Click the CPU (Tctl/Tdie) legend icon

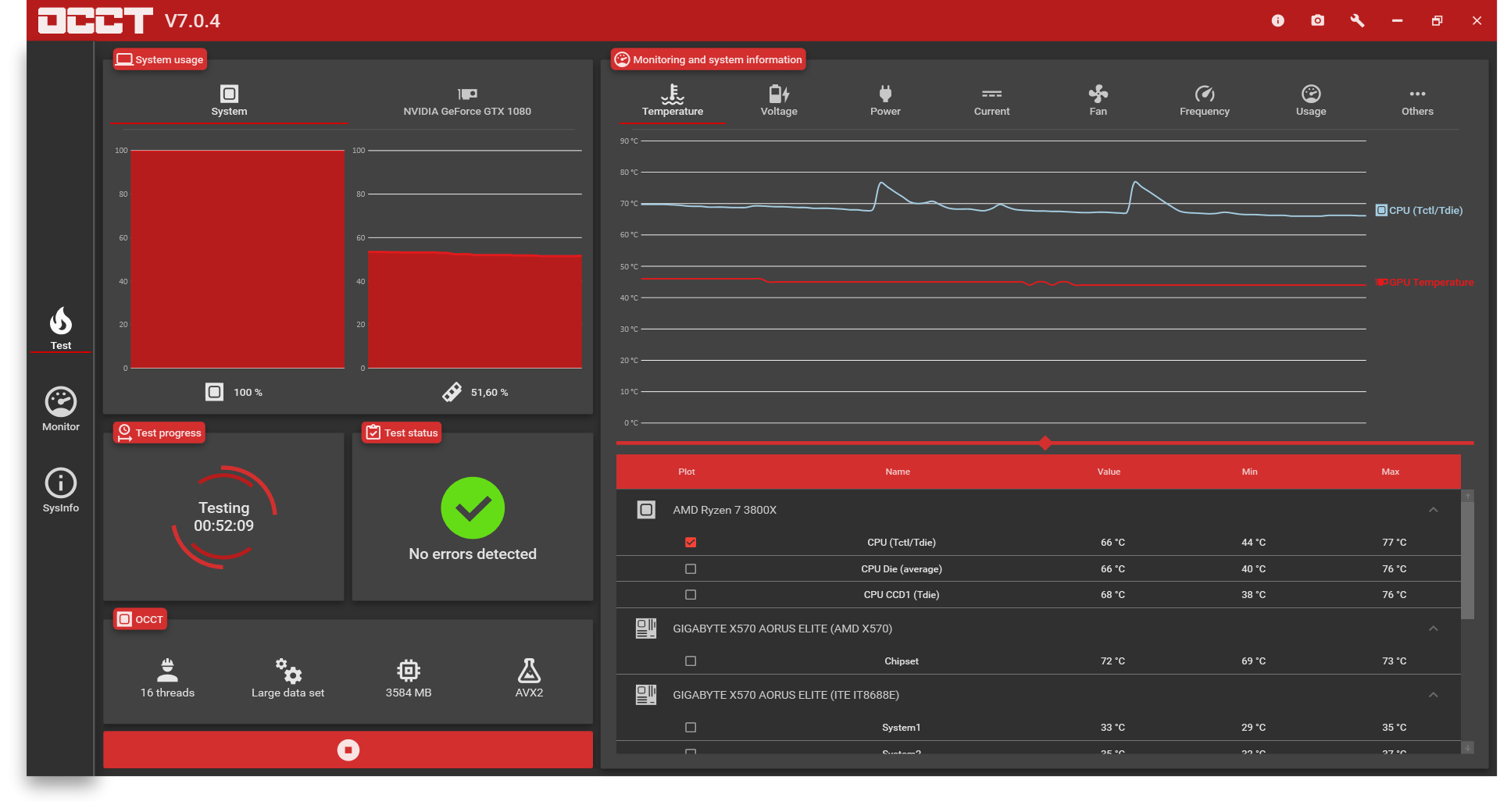[x=1381, y=210]
